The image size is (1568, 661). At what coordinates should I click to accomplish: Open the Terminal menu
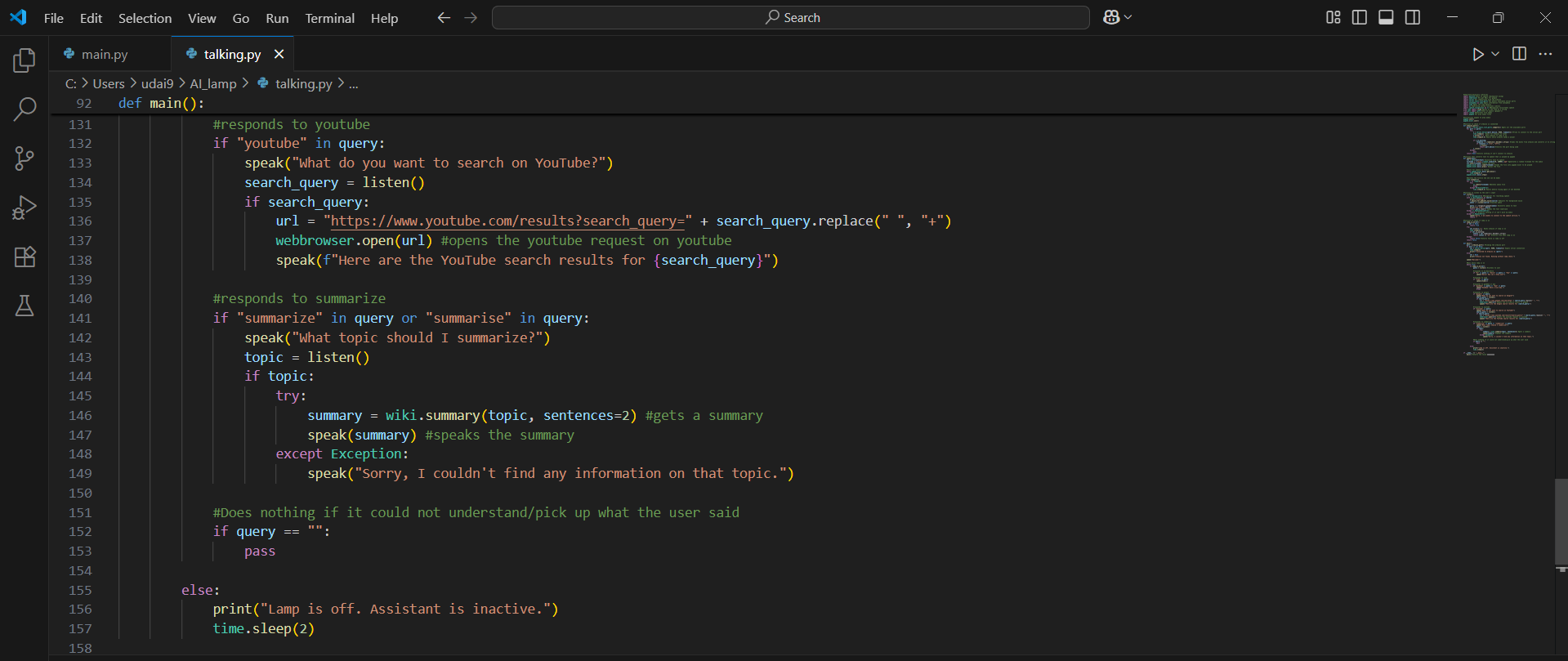(329, 18)
